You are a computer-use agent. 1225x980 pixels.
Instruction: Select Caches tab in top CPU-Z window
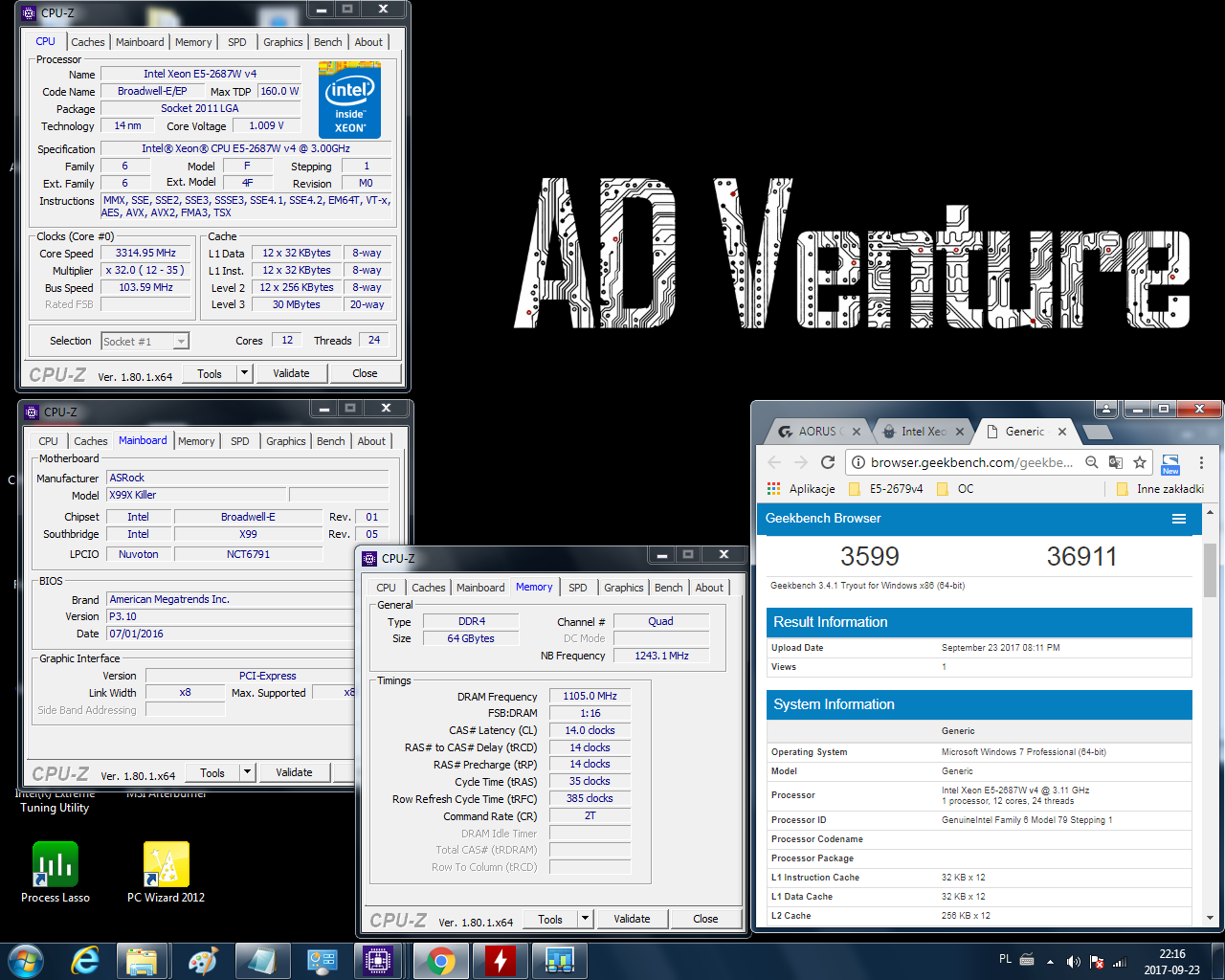88,42
